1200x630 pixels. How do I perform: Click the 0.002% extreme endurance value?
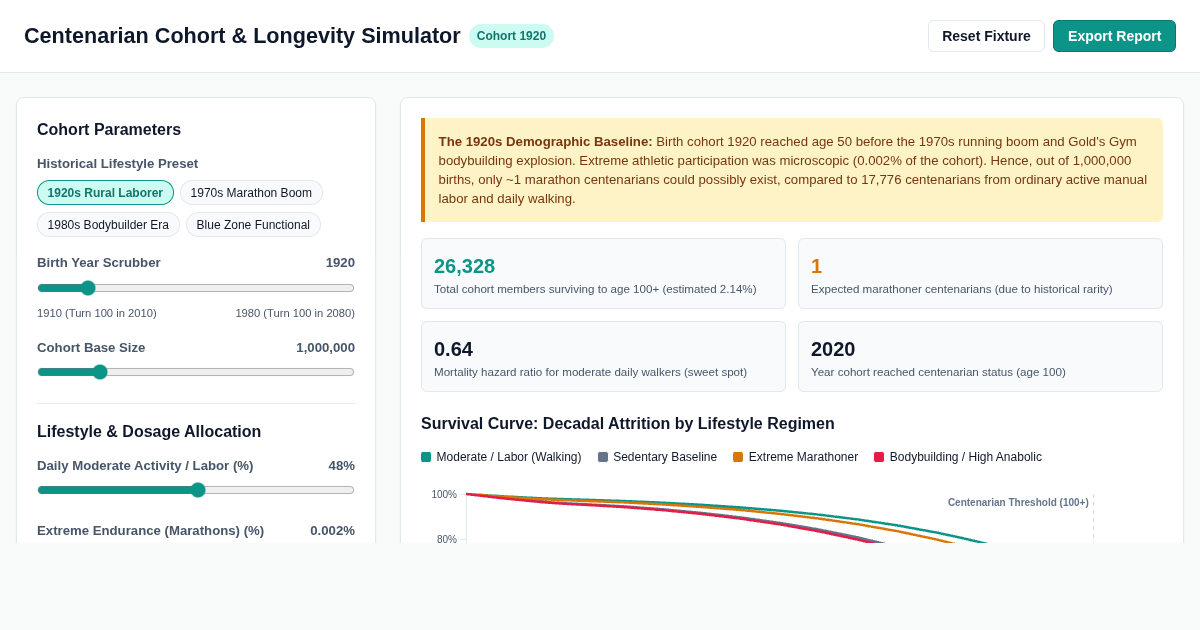(332, 531)
